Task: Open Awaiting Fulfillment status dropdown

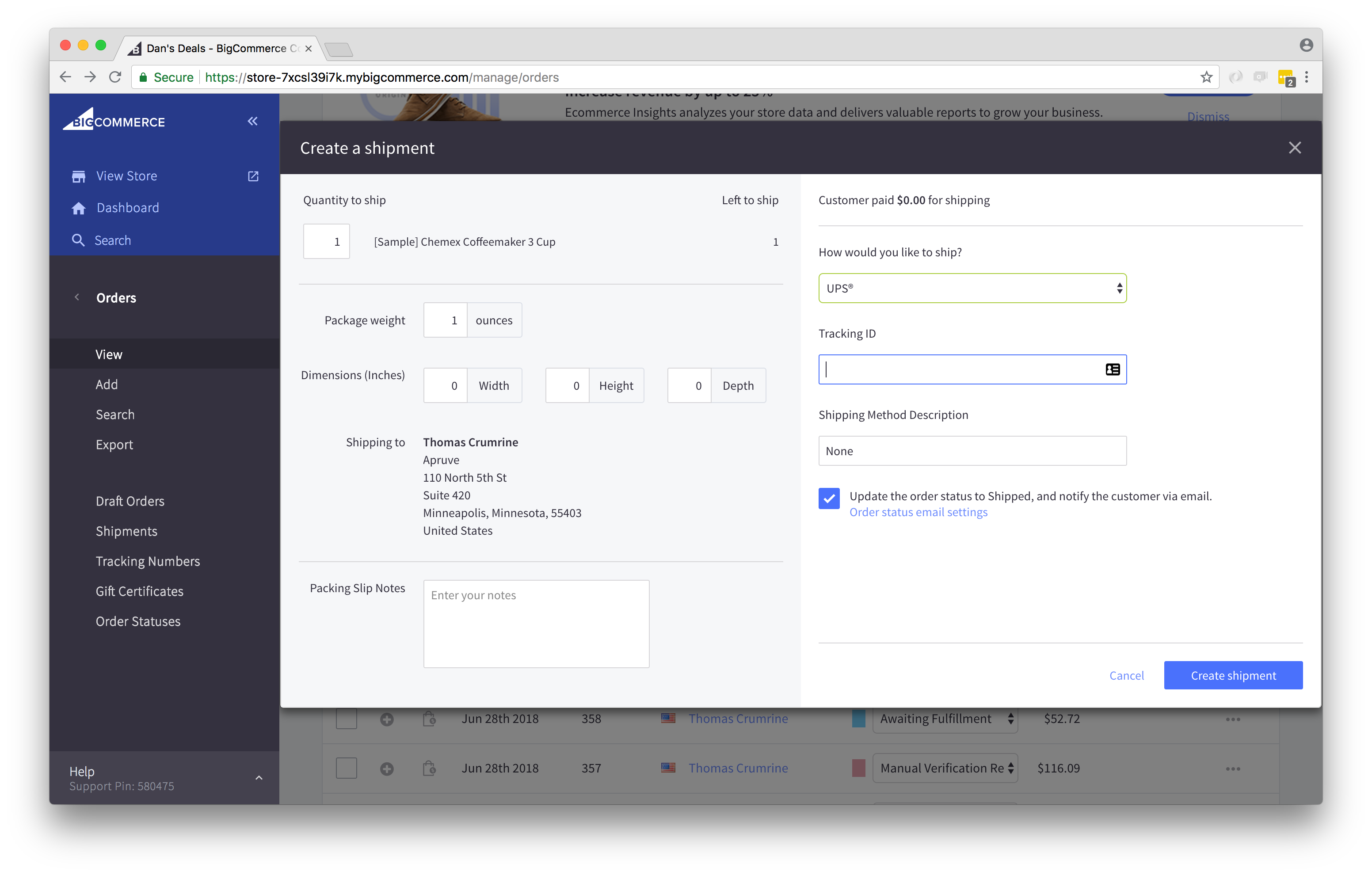Action: [945, 719]
